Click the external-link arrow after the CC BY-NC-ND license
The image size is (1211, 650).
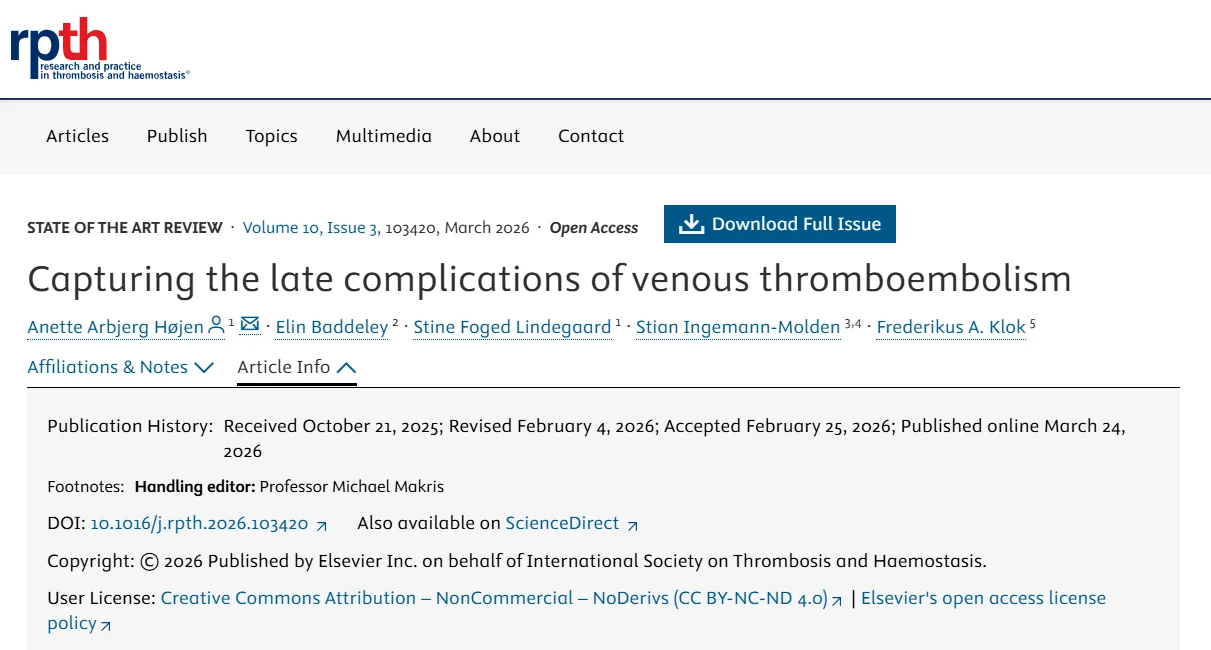(839, 599)
